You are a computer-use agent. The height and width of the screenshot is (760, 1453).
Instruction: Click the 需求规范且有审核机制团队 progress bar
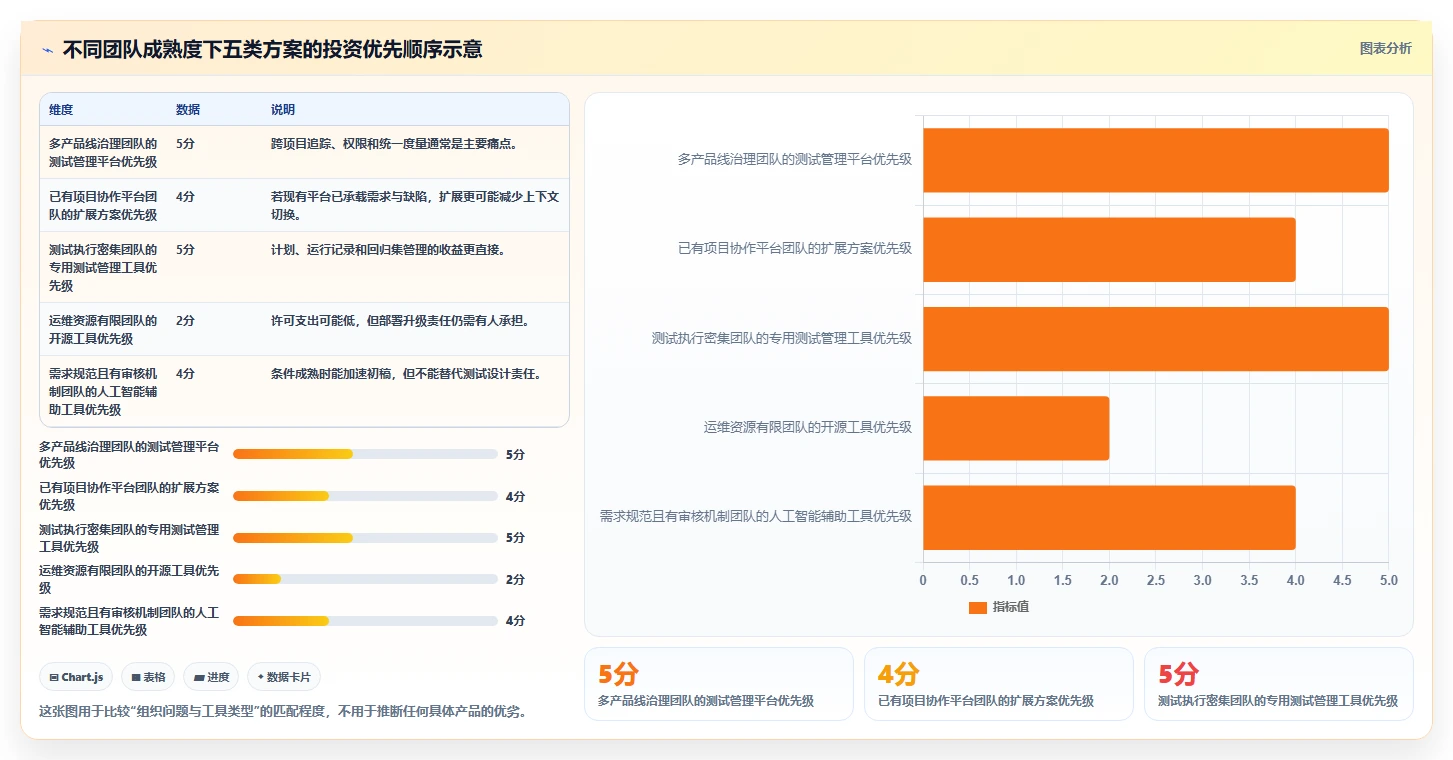coord(365,621)
